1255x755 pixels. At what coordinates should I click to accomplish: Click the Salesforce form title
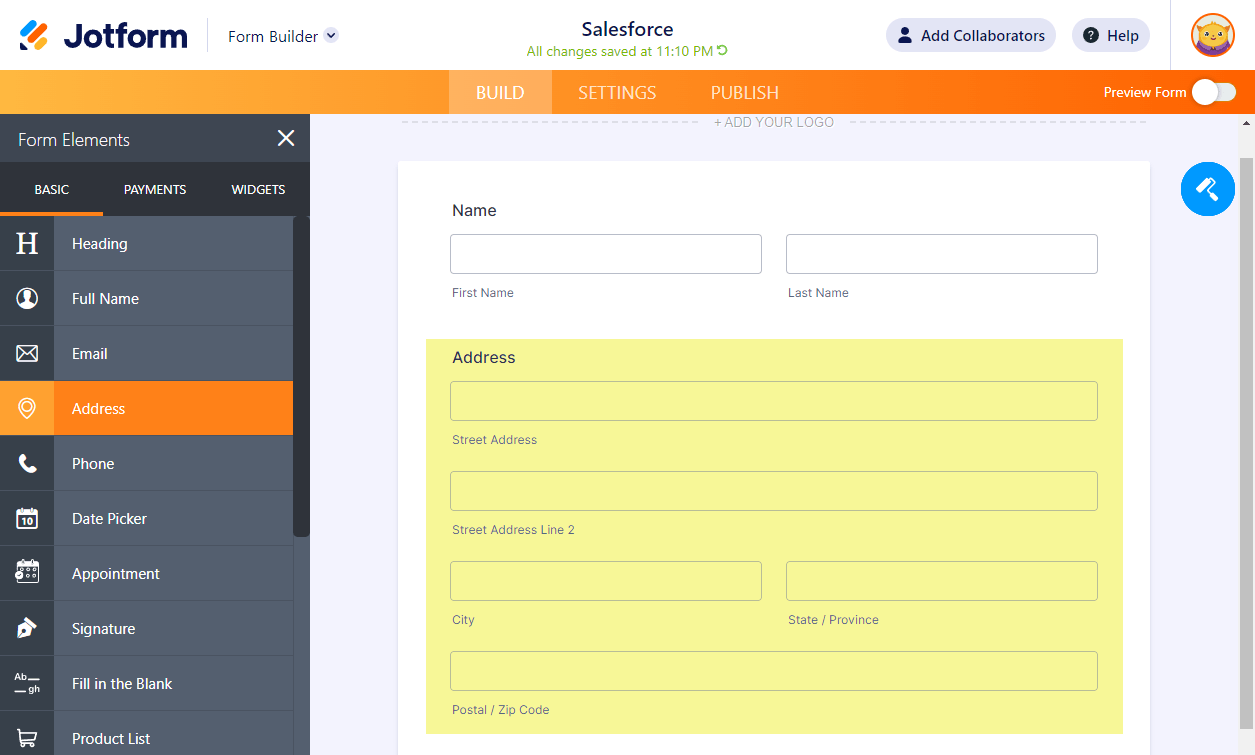[x=627, y=29]
